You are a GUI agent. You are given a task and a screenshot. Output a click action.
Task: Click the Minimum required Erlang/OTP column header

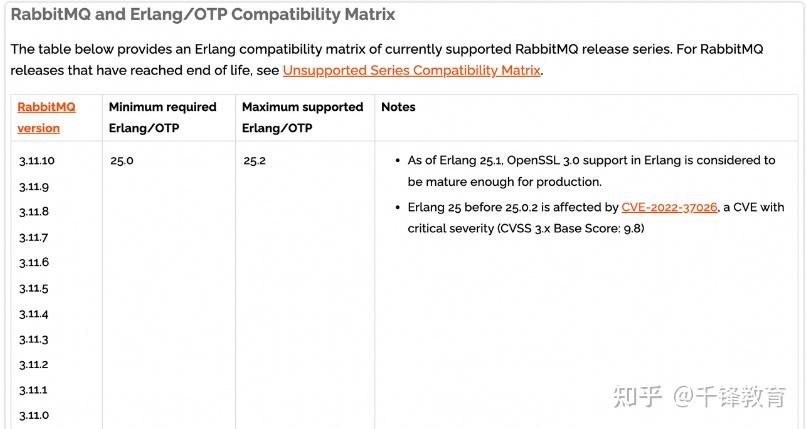[x=162, y=117]
